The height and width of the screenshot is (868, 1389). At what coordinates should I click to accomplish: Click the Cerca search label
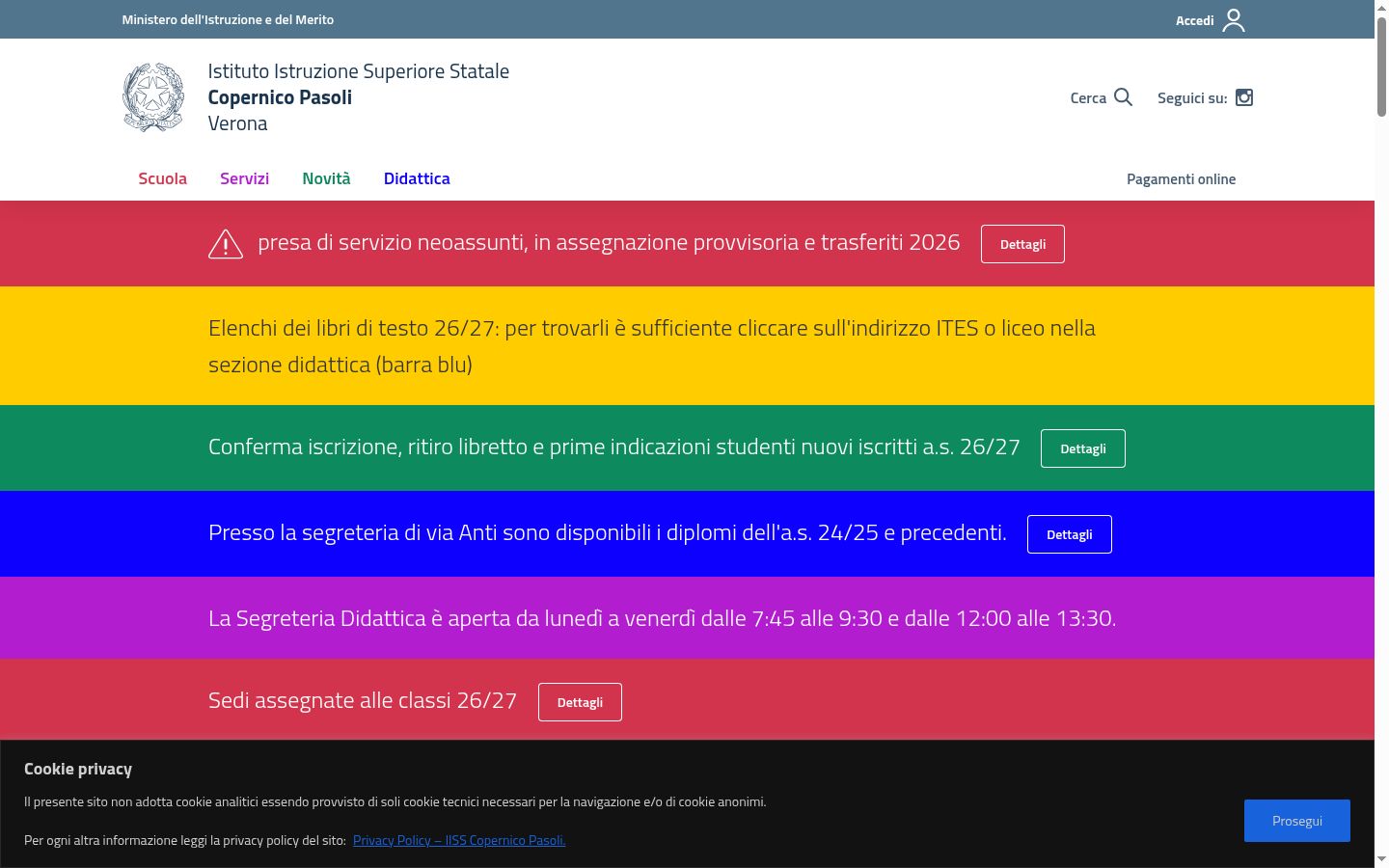click(x=1088, y=98)
